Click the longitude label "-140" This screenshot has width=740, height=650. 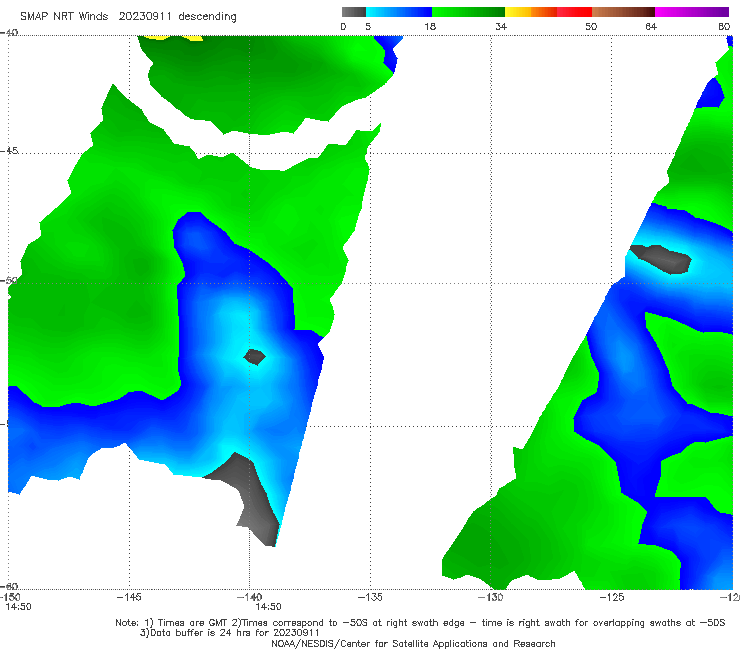click(249, 597)
